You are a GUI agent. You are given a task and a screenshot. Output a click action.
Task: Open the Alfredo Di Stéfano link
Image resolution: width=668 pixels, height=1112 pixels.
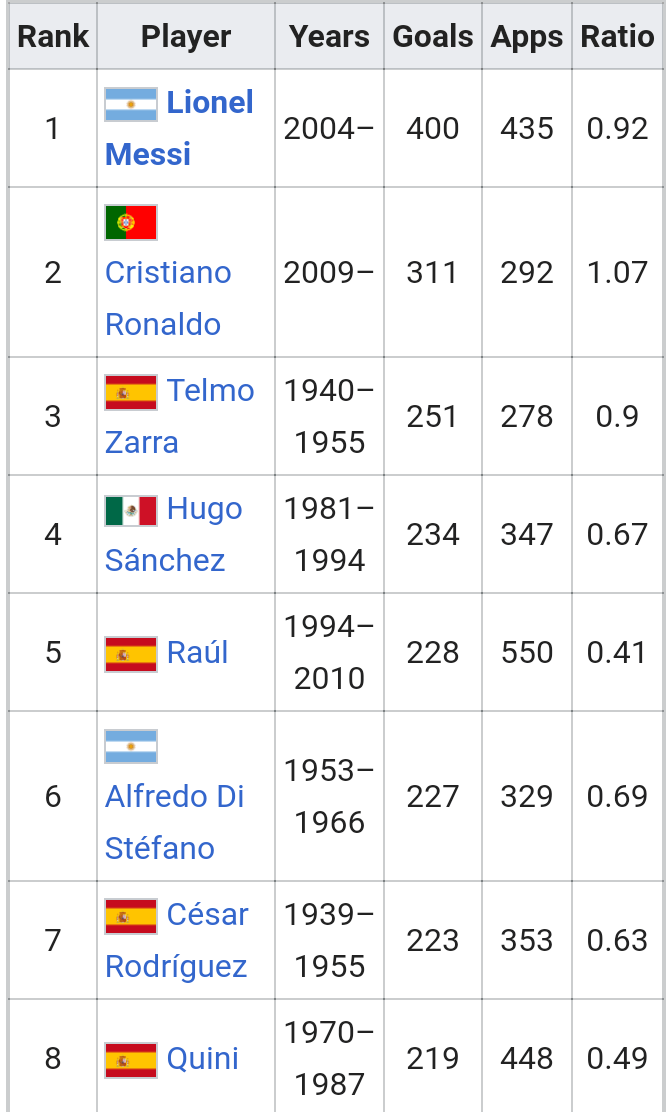(174, 822)
